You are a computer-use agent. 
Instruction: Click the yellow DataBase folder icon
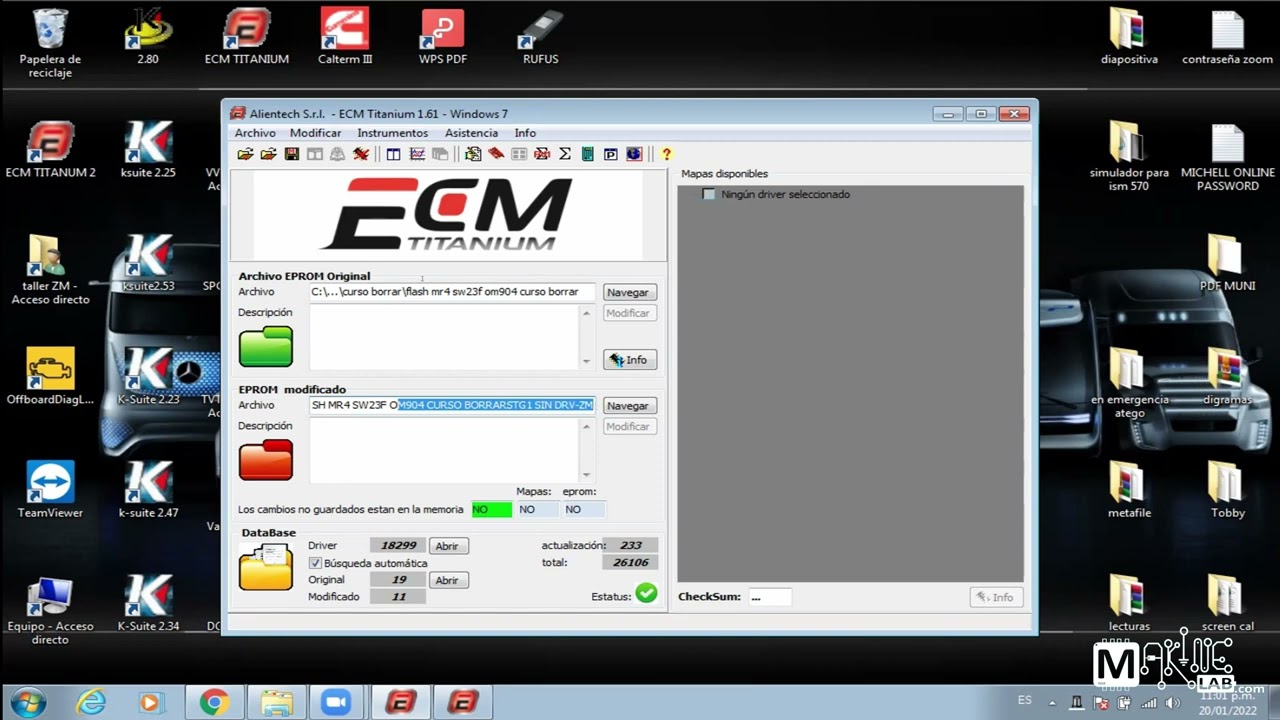(266, 567)
